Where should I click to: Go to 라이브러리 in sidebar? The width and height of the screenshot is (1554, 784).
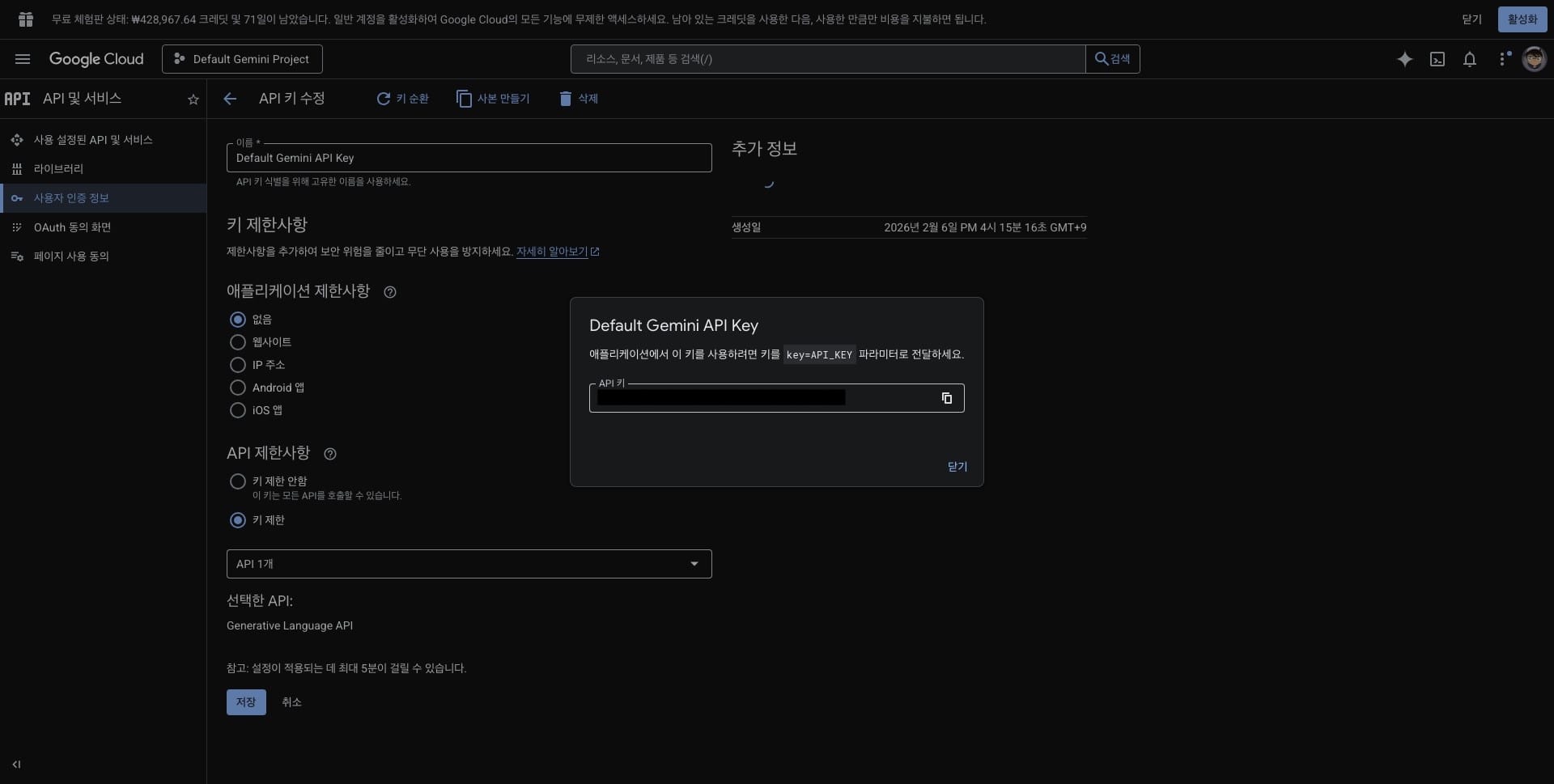pos(58,169)
